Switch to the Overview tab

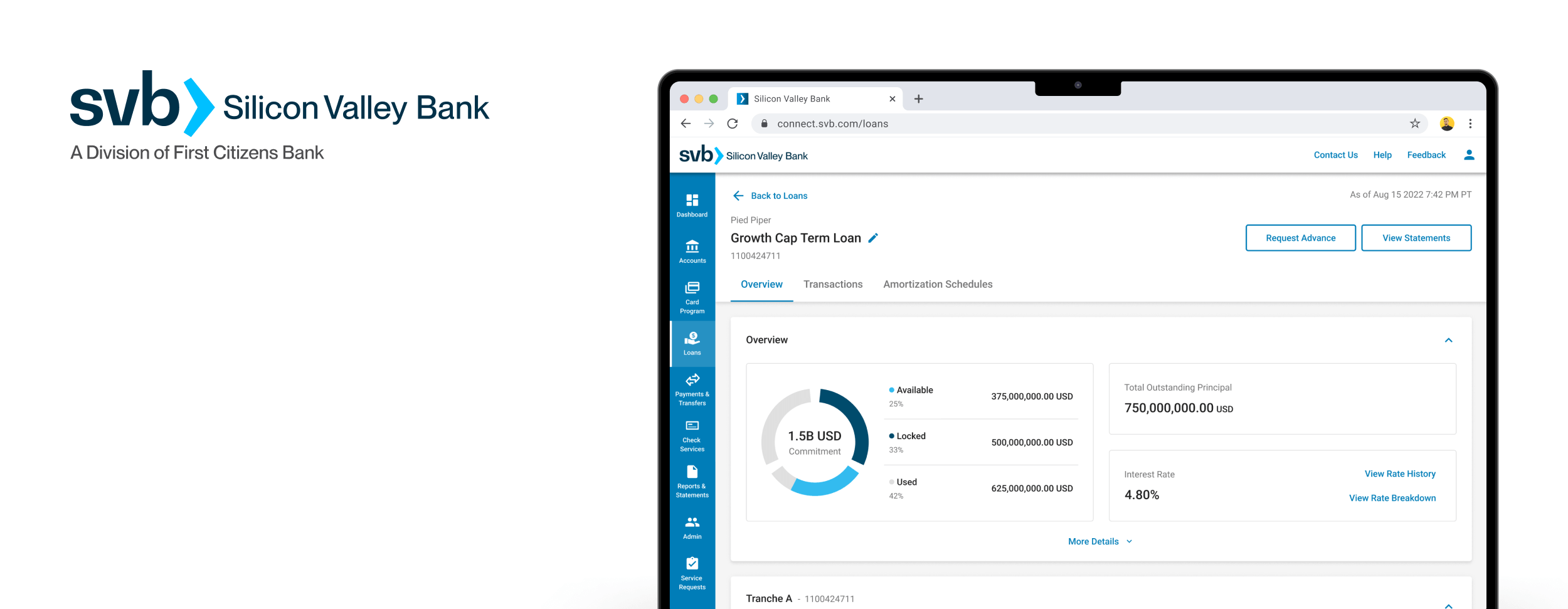761,284
